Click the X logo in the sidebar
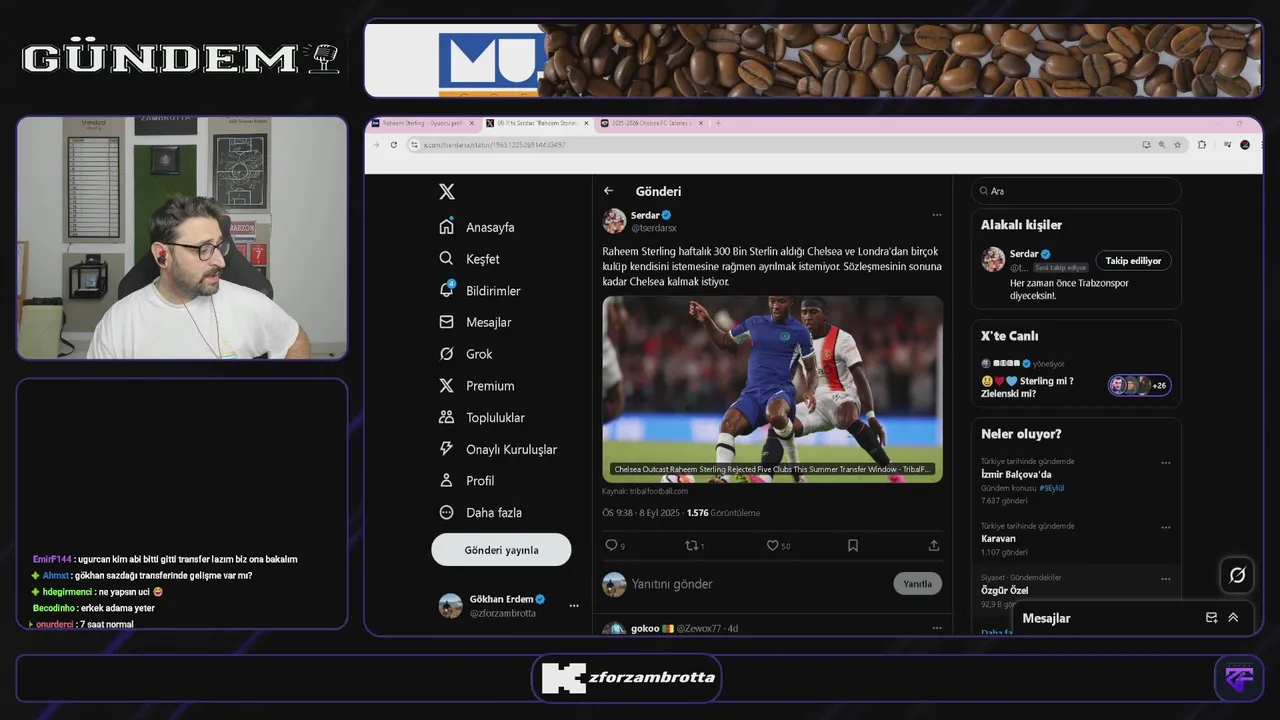Viewport: 1280px width, 720px height. pyautogui.click(x=447, y=192)
